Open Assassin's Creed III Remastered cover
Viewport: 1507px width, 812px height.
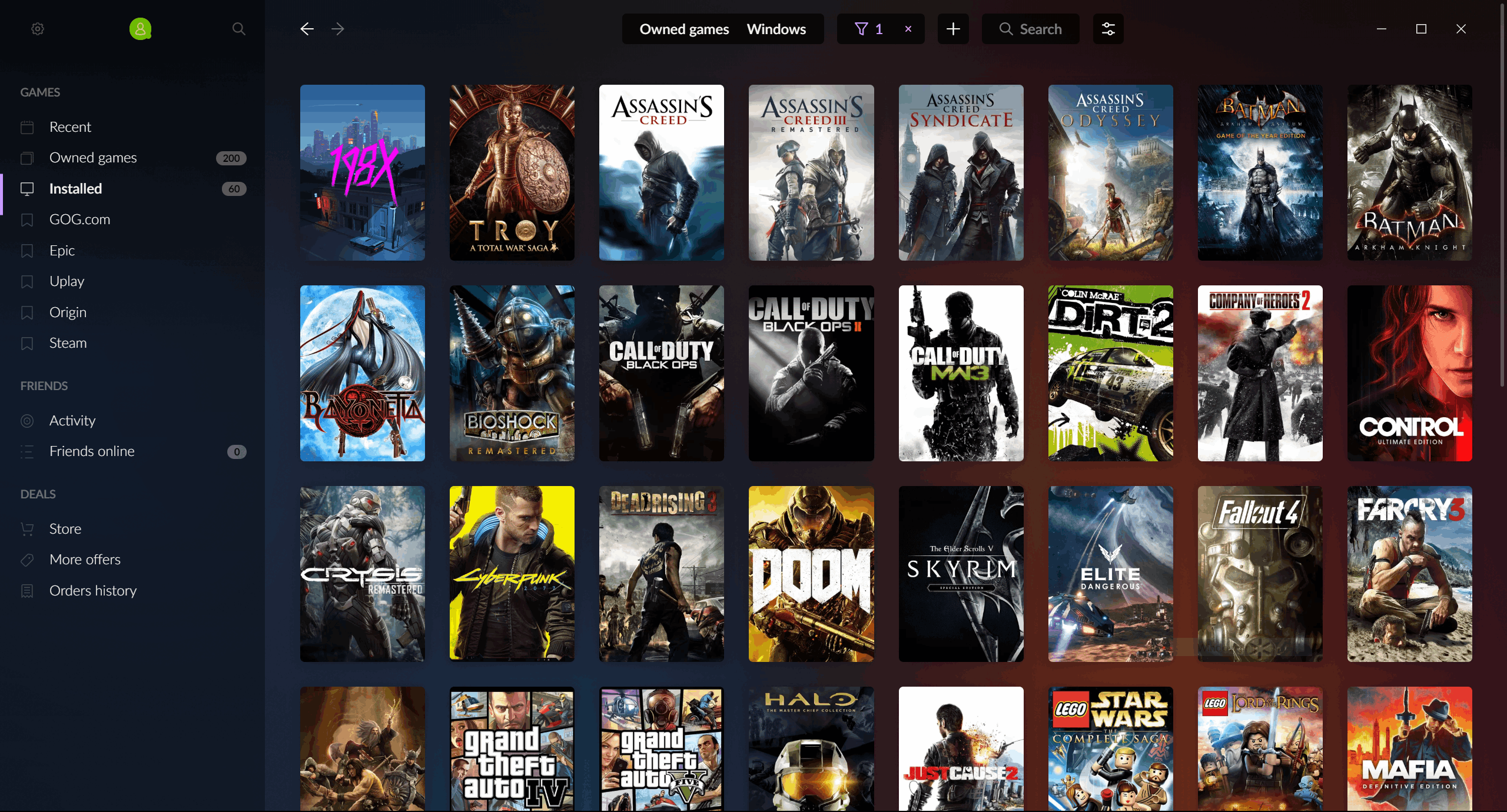[x=811, y=172]
